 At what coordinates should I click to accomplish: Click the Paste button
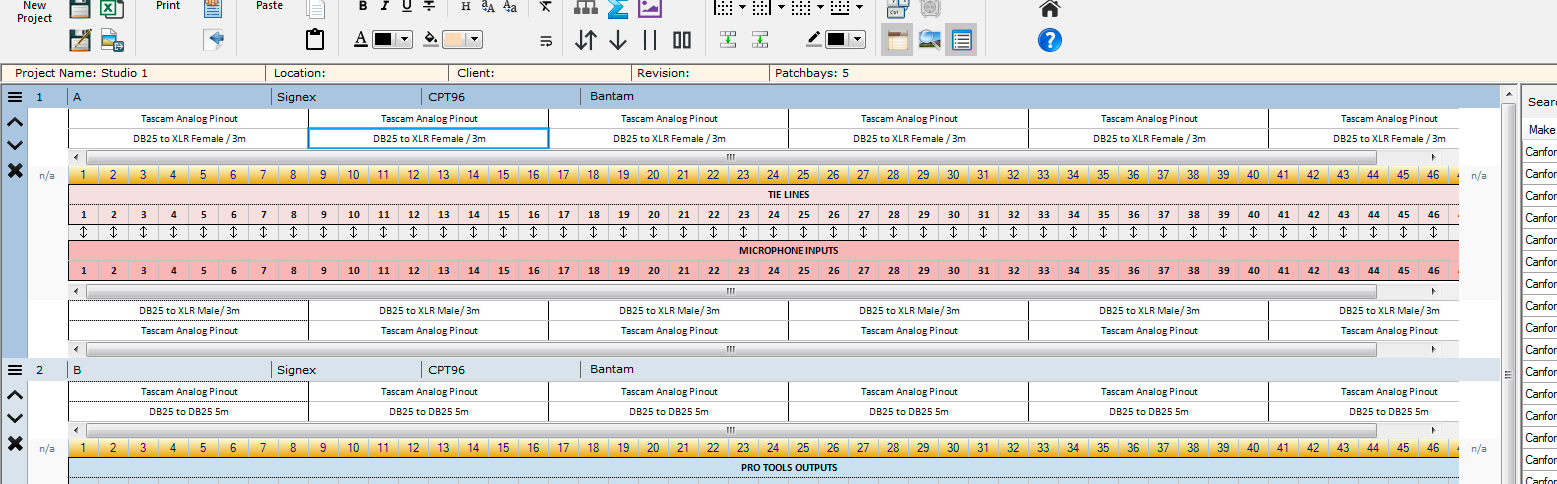[x=269, y=5]
